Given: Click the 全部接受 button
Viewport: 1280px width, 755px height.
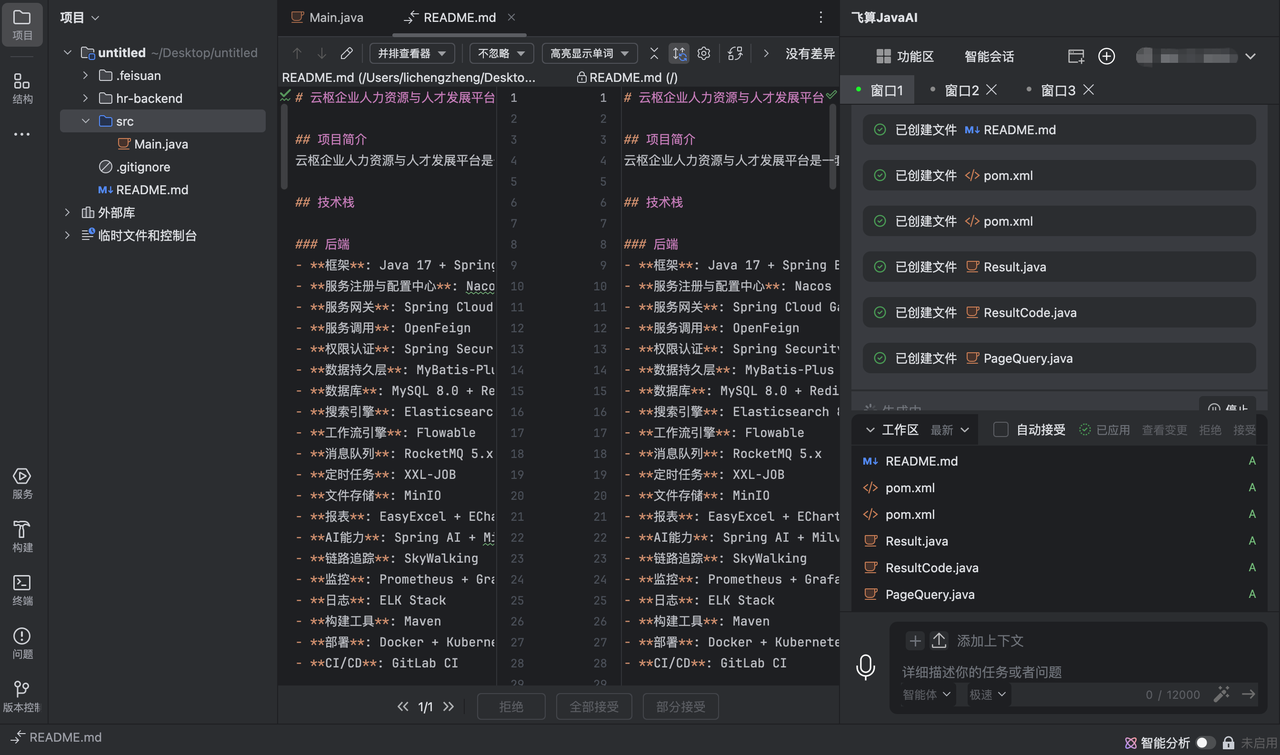Looking at the screenshot, I should tap(594, 706).
